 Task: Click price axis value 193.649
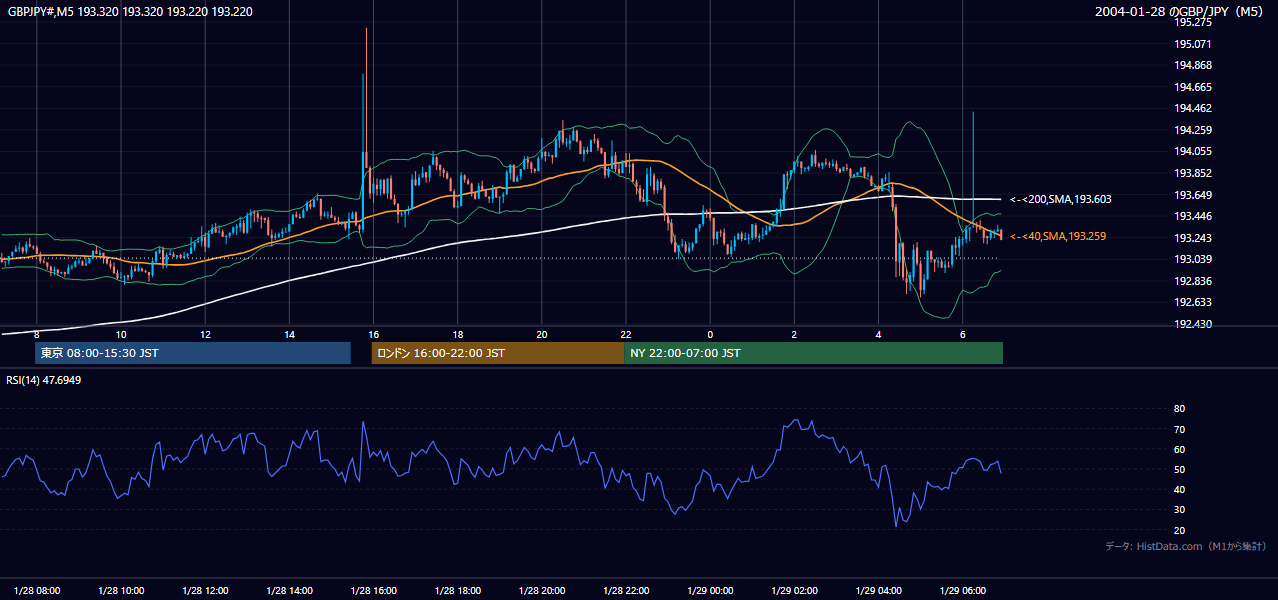tap(1194, 195)
